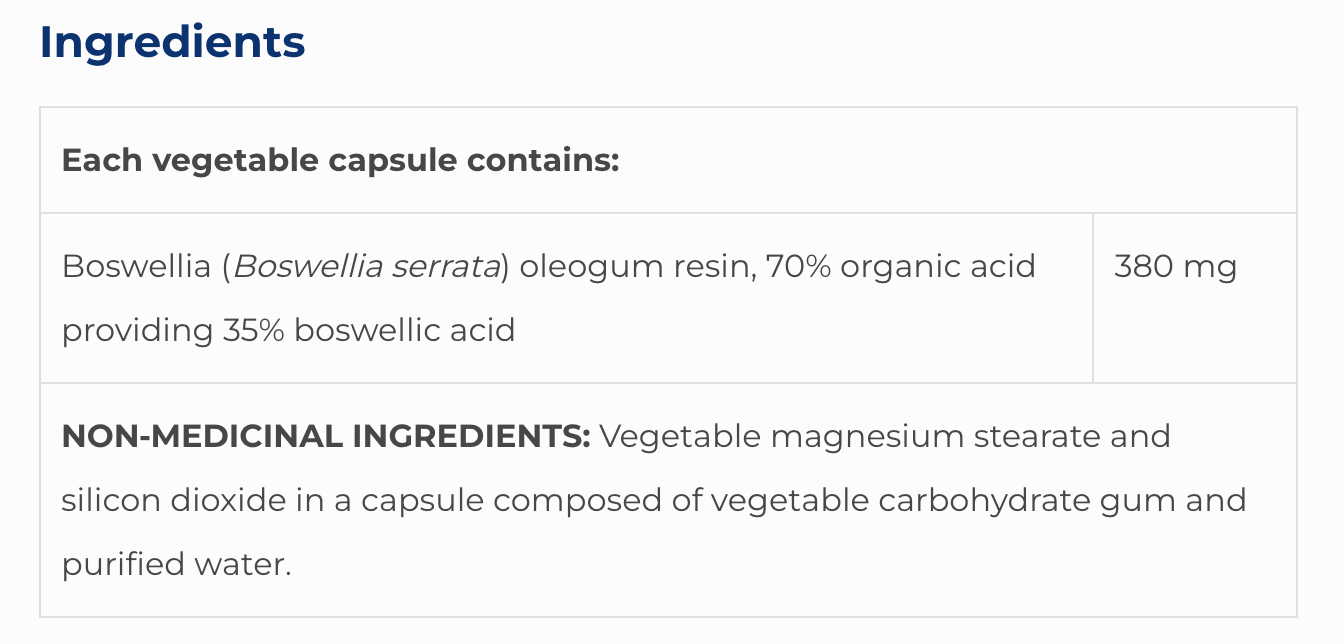Click the "purified water." text
This screenshot has width=1344, height=644.
pyautogui.click(x=176, y=564)
